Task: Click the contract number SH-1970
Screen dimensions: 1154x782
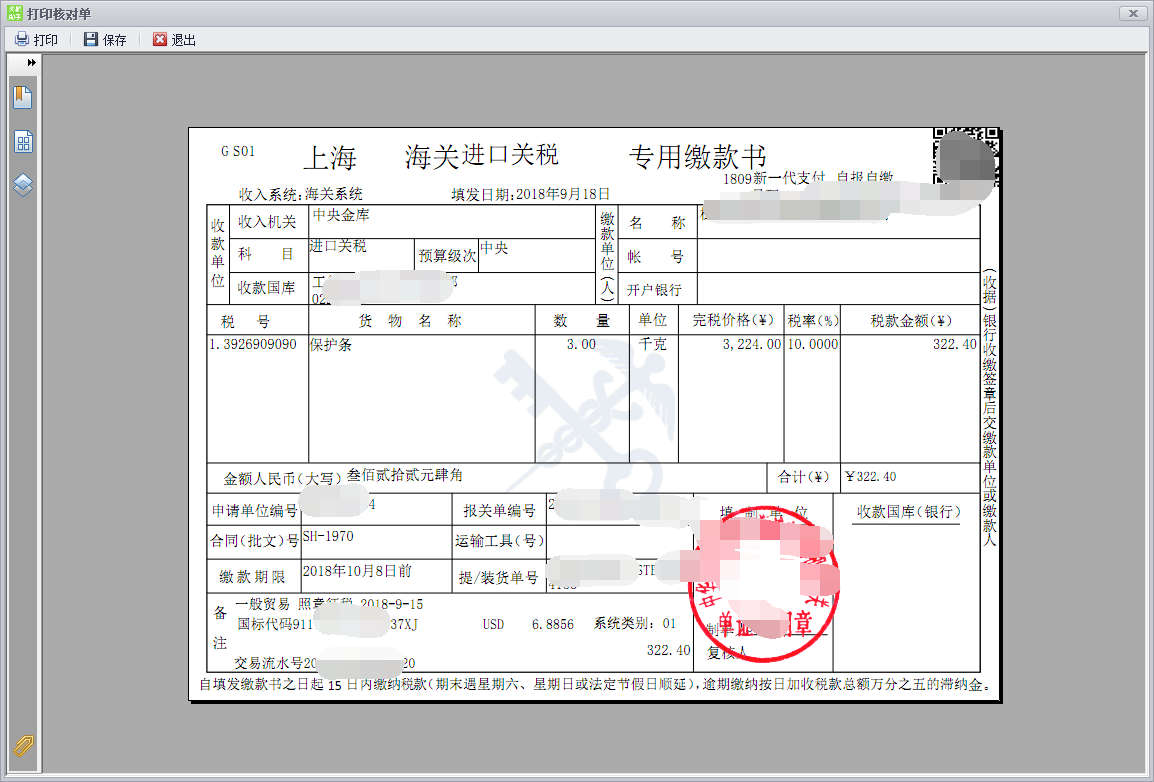Action: click(328, 536)
